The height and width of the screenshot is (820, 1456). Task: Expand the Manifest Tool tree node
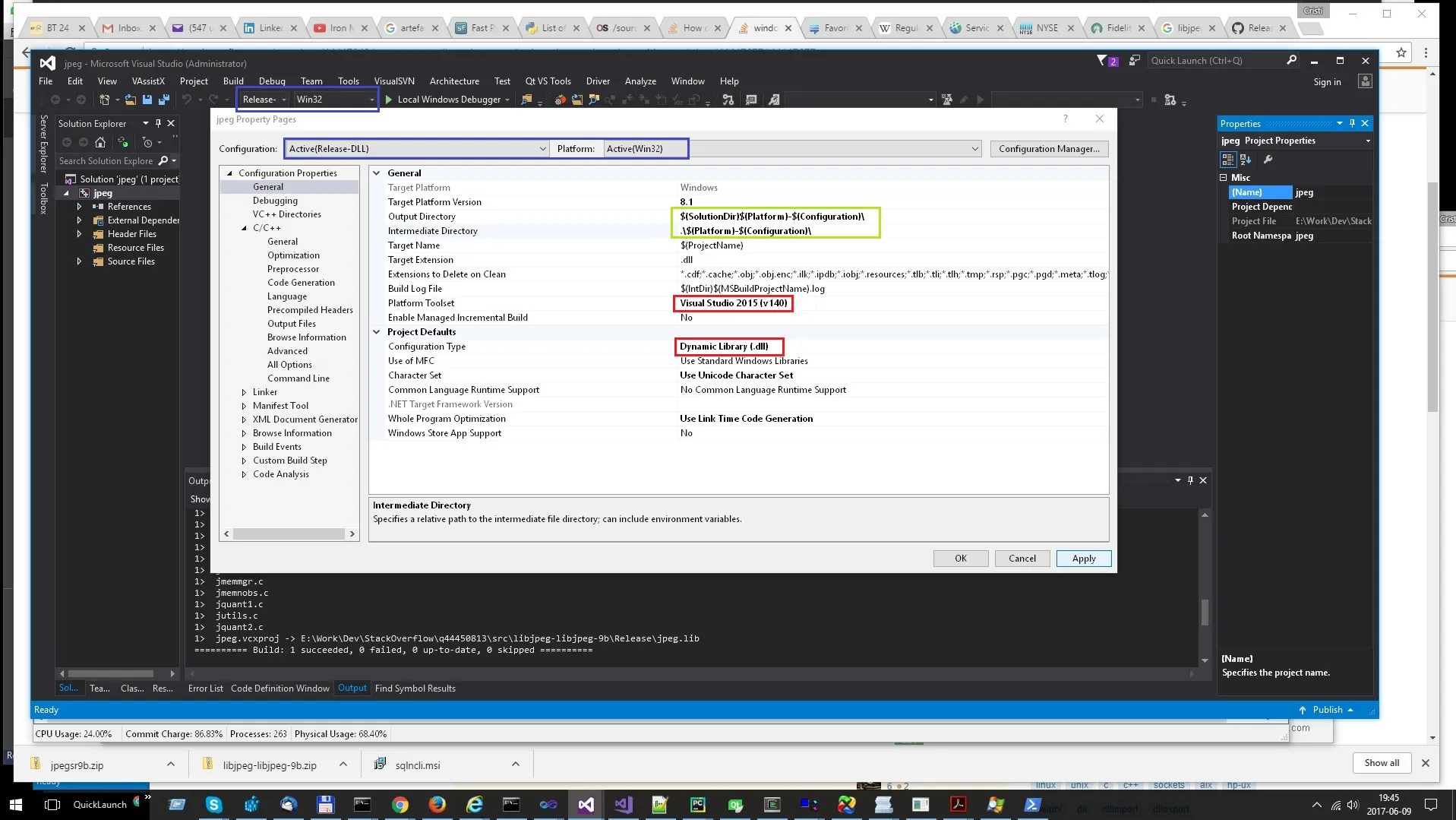click(x=244, y=407)
